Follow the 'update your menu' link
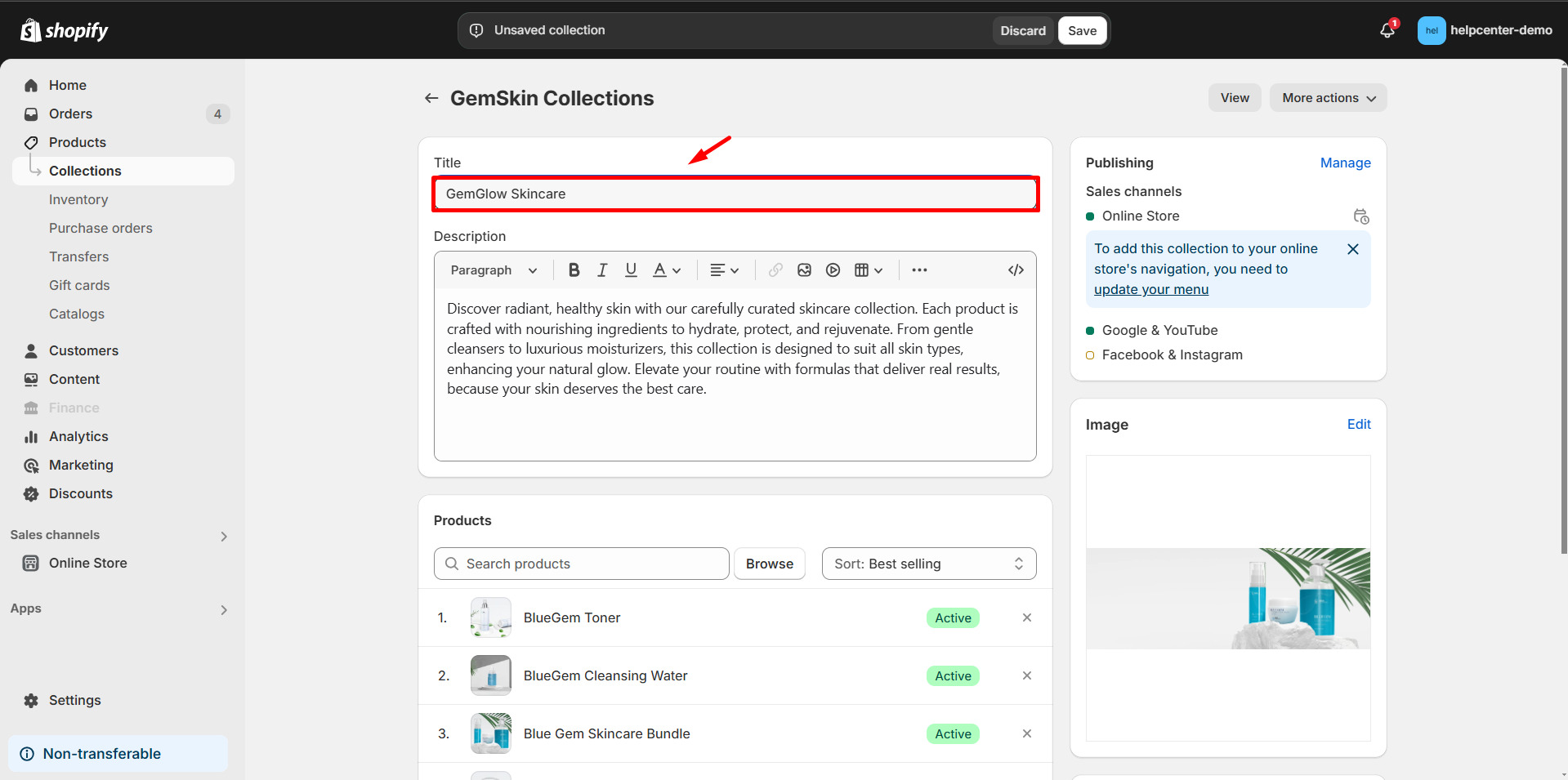The image size is (1568, 780). click(x=1150, y=290)
